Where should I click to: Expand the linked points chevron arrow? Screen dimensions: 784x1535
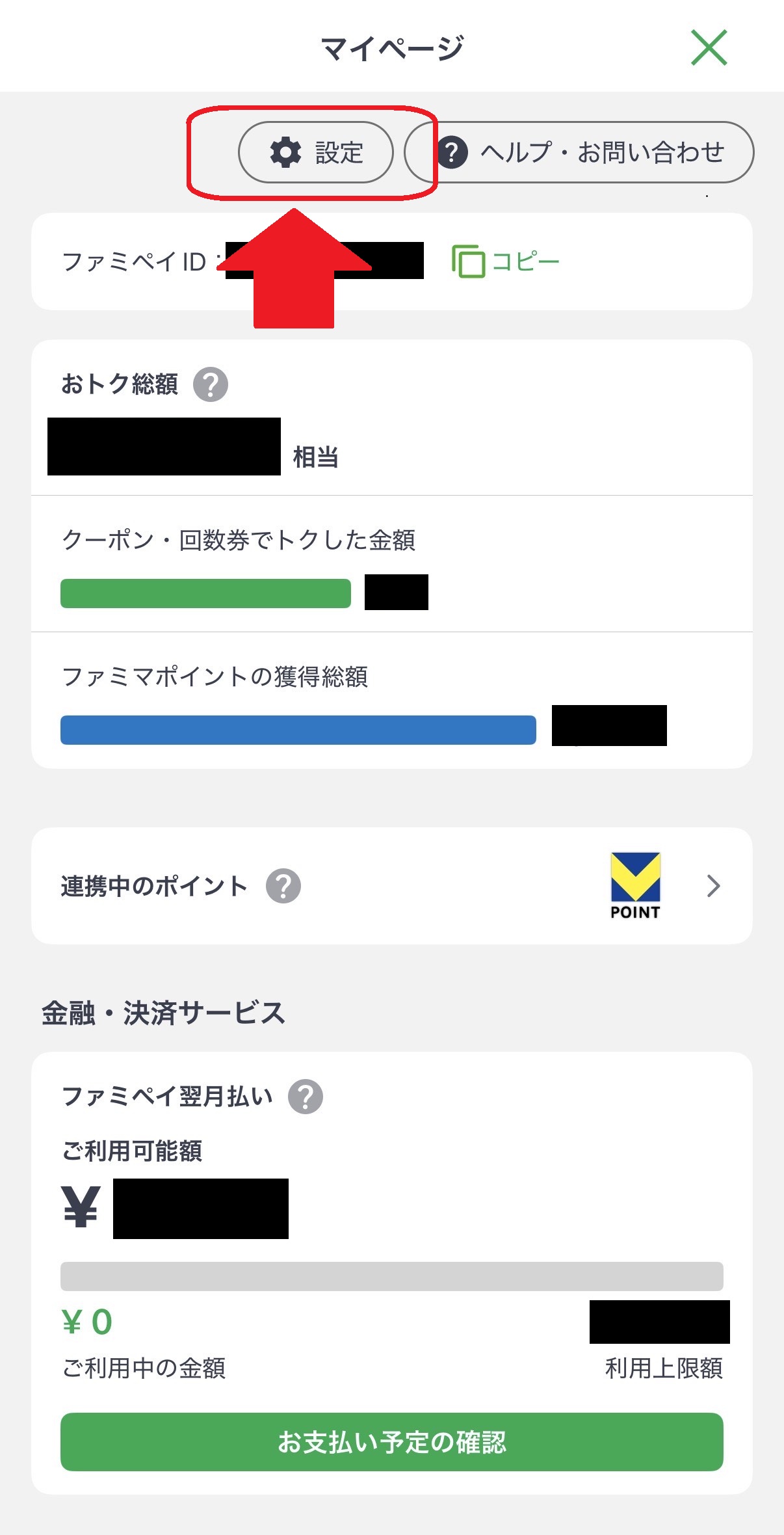click(713, 886)
